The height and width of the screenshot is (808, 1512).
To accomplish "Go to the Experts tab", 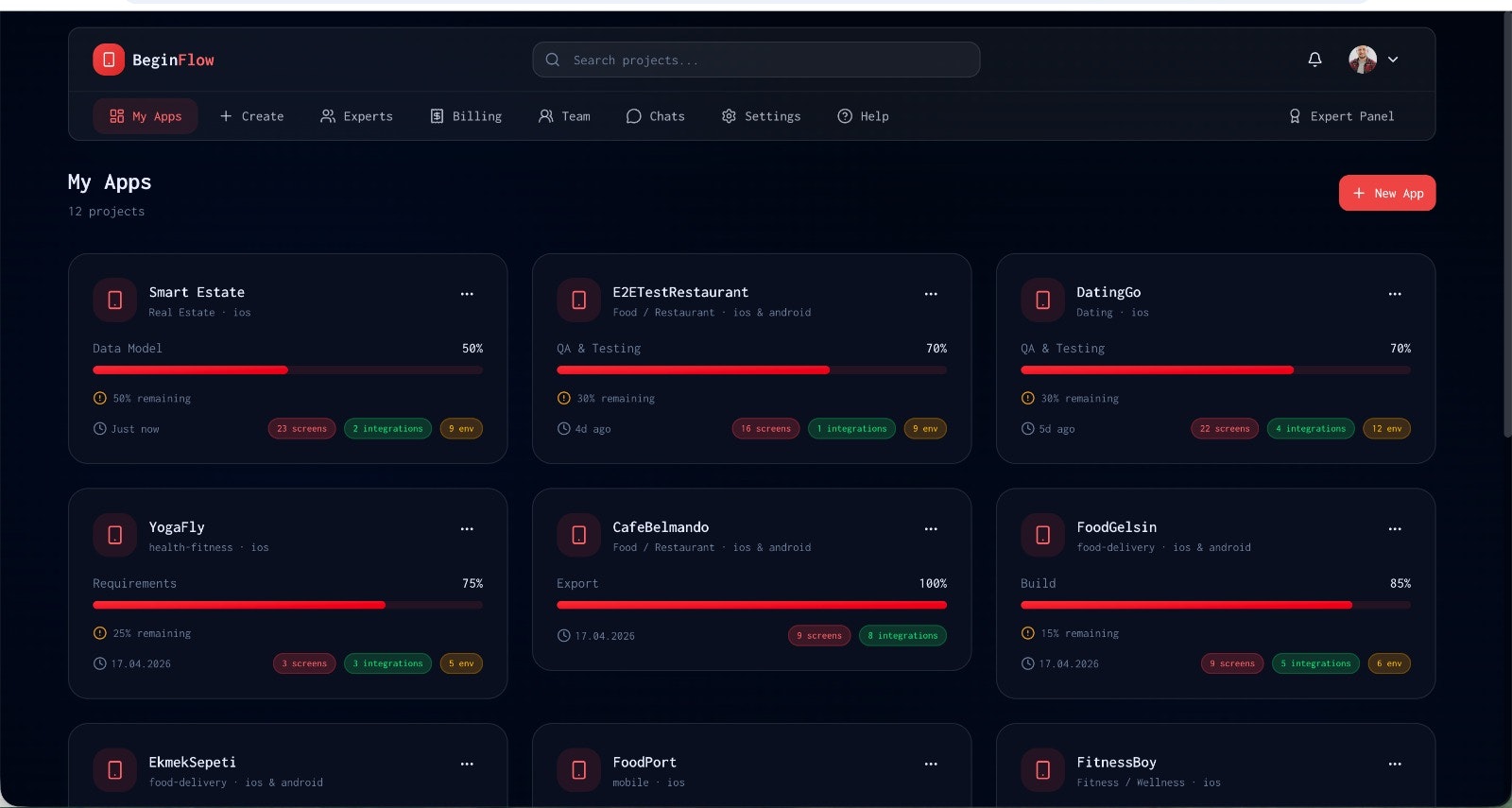I will pos(356,116).
